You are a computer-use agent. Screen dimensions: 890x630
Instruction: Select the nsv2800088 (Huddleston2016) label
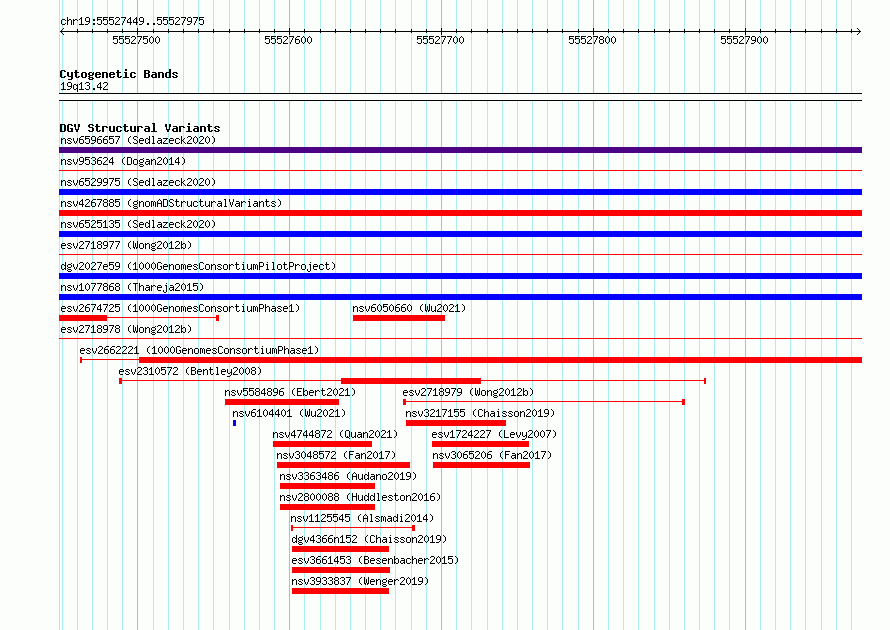tap(360, 497)
